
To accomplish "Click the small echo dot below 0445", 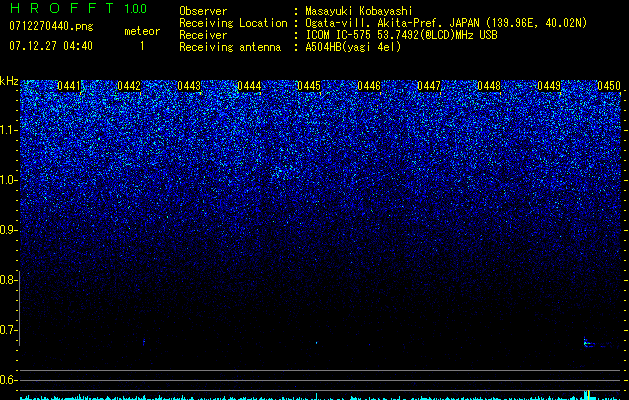I will point(317,343).
